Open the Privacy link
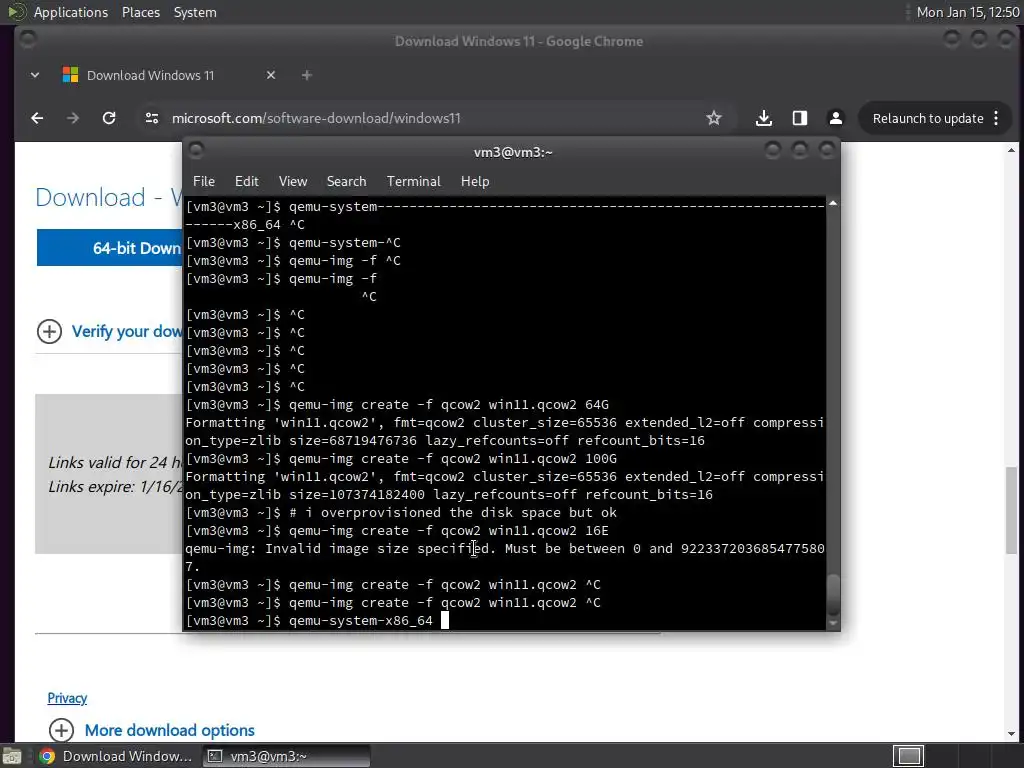 pos(67,698)
